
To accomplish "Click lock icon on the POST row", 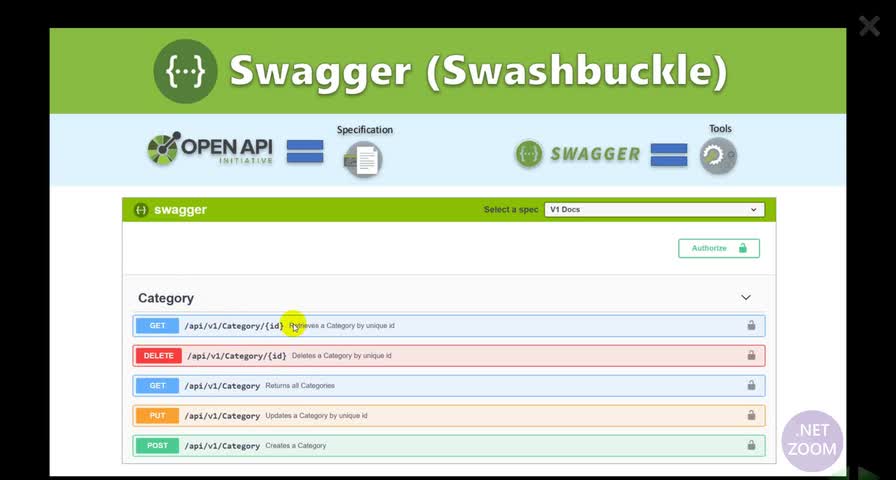I will pos(751,445).
